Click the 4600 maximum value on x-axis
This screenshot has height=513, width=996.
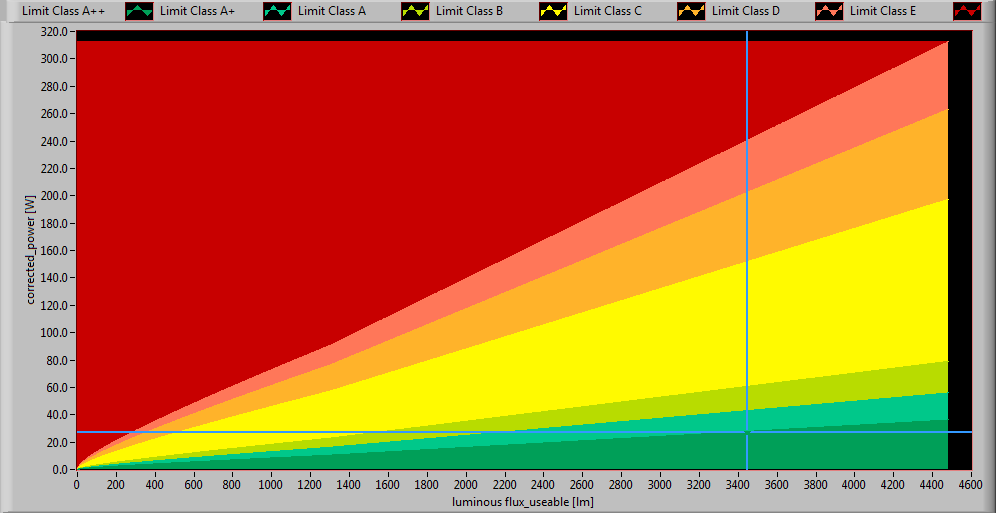coord(967,484)
